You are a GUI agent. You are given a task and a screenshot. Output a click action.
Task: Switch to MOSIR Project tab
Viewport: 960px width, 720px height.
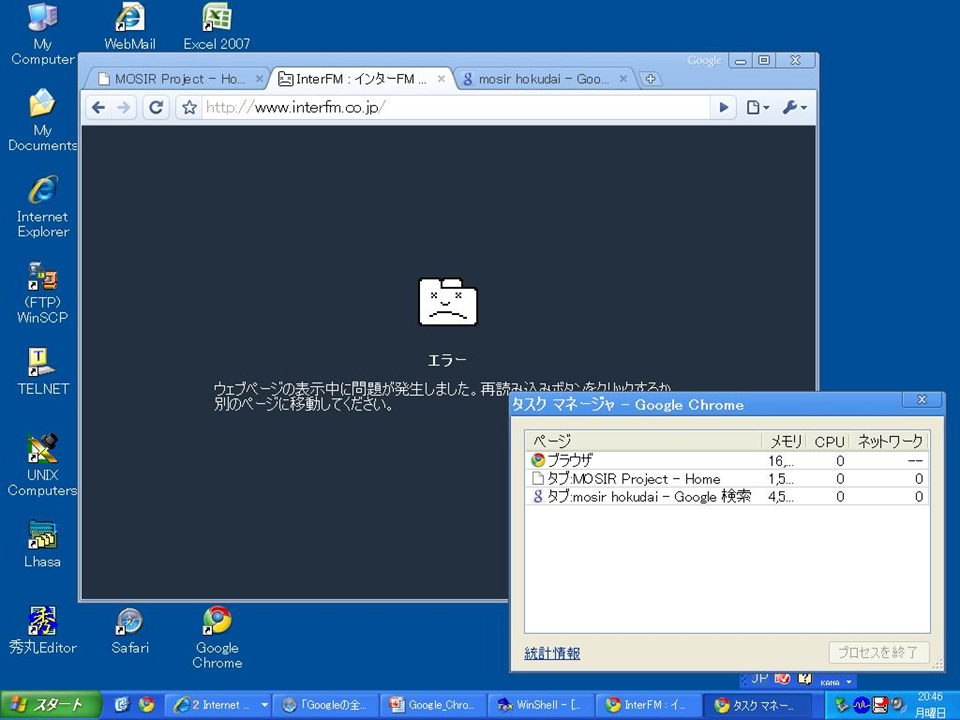(x=178, y=78)
